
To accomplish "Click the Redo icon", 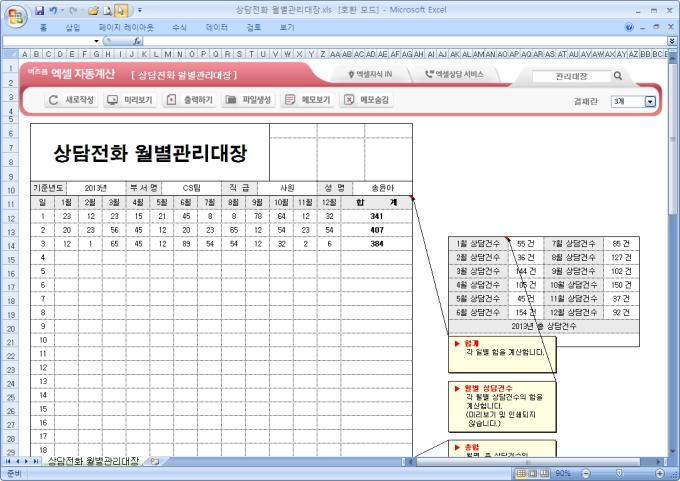I will (72, 10).
